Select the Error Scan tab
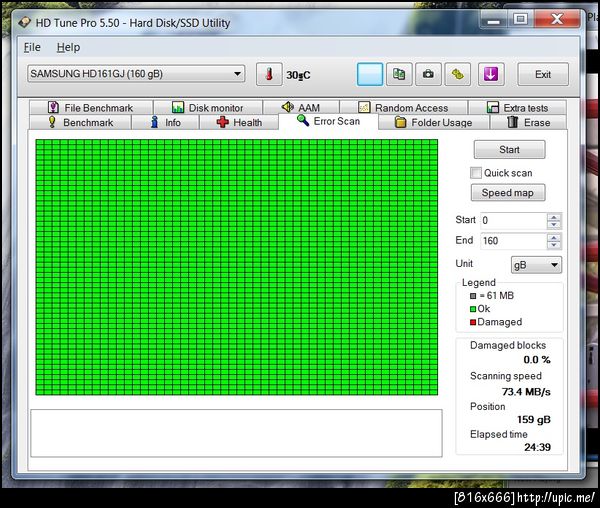The height and width of the screenshot is (508, 600). pyautogui.click(x=328, y=121)
